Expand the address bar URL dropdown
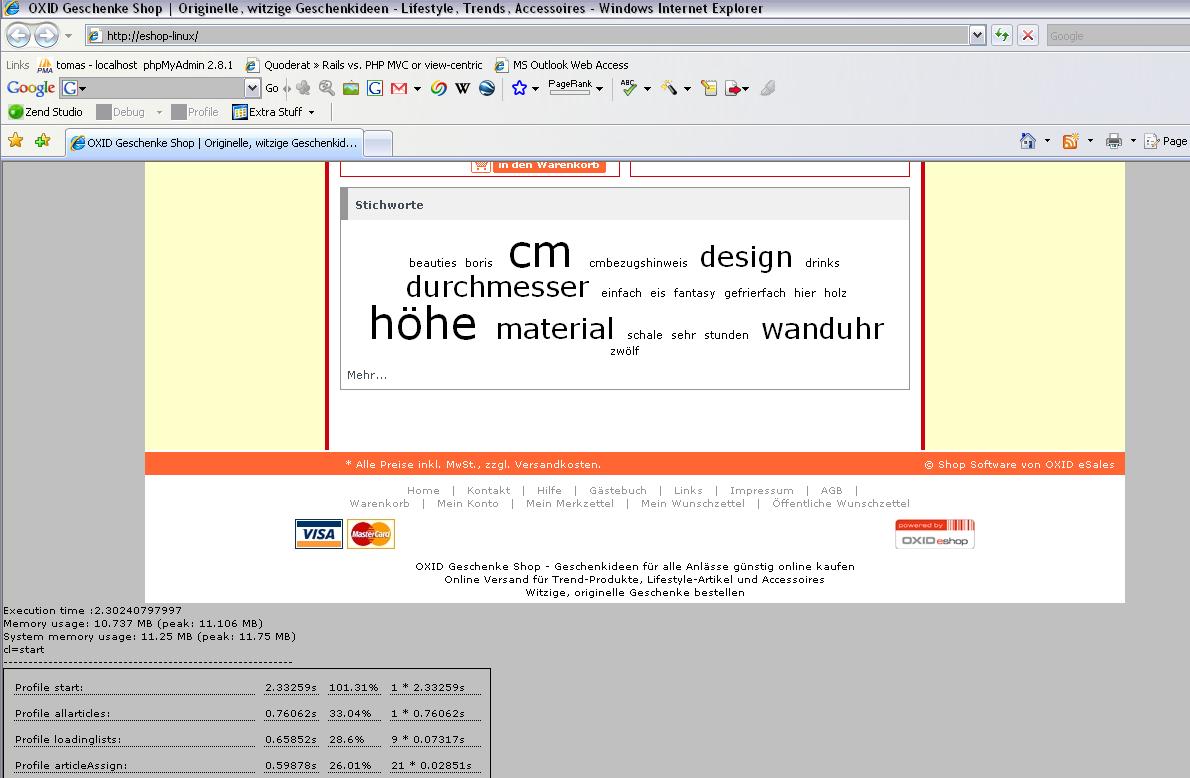The width and height of the screenshot is (1190, 778). (x=977, y=36)
